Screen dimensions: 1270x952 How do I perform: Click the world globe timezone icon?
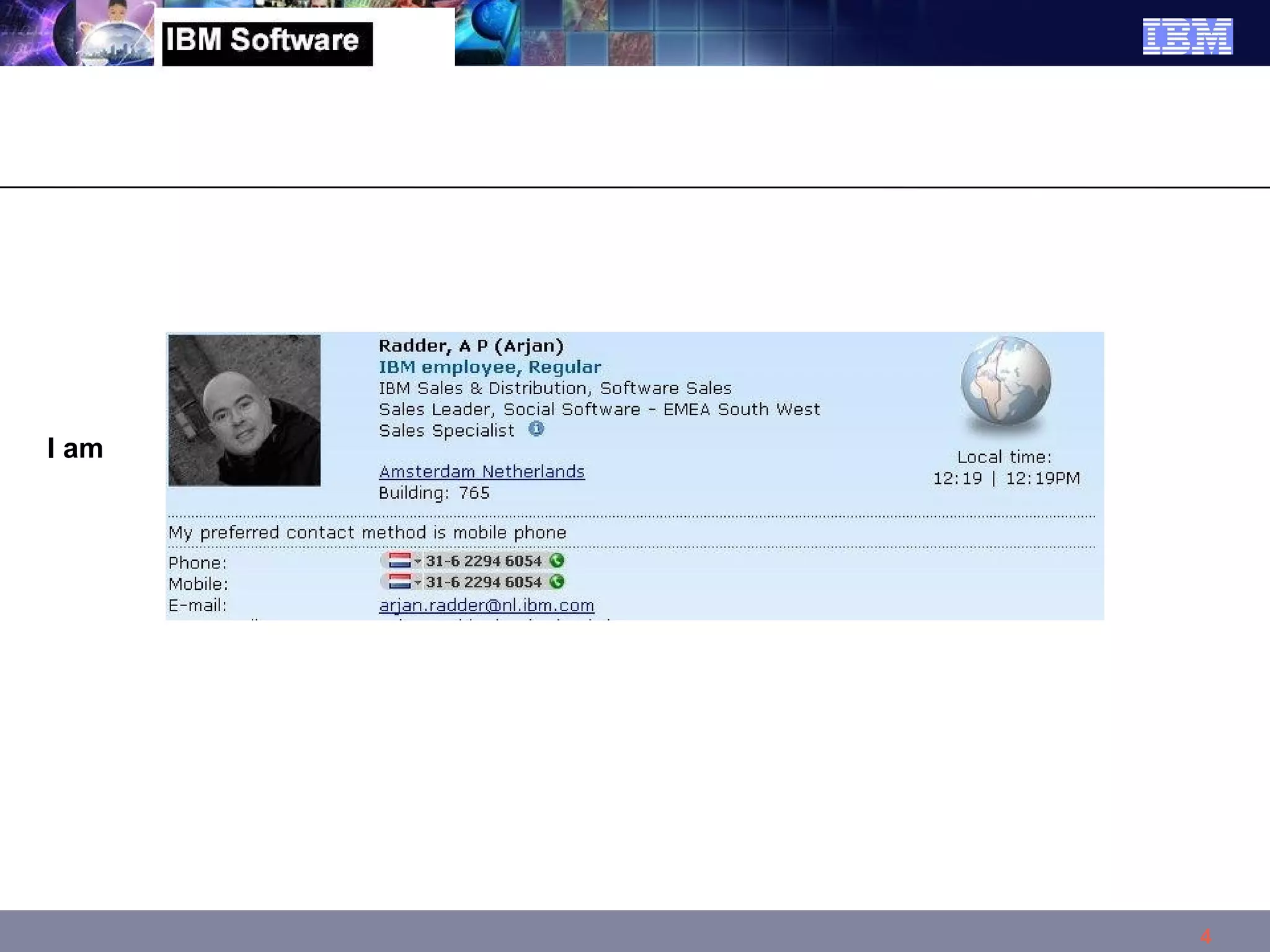pyautogui.click(x=1005, y=381)
